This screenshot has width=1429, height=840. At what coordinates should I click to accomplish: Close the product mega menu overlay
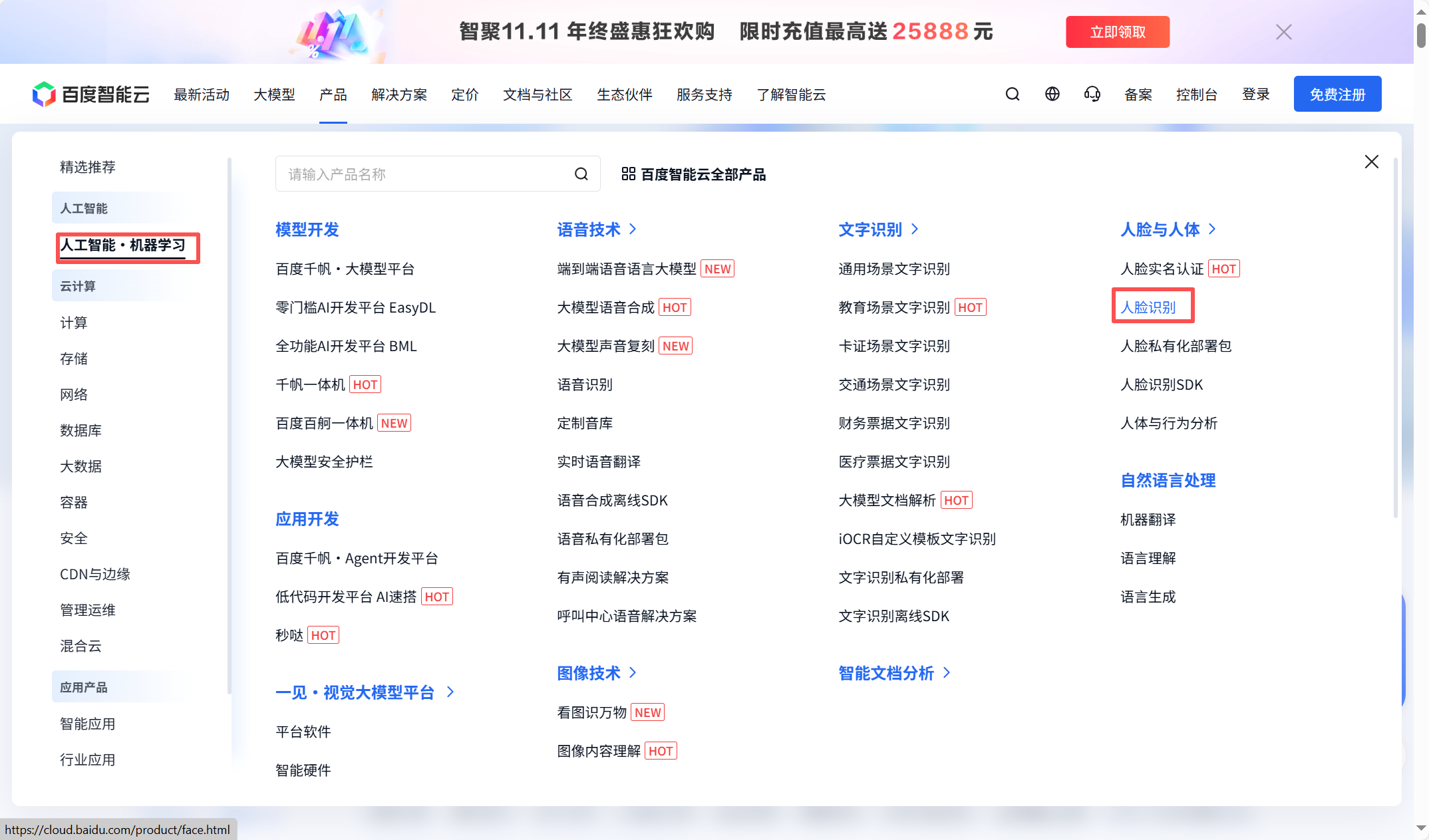point(1371,161)
